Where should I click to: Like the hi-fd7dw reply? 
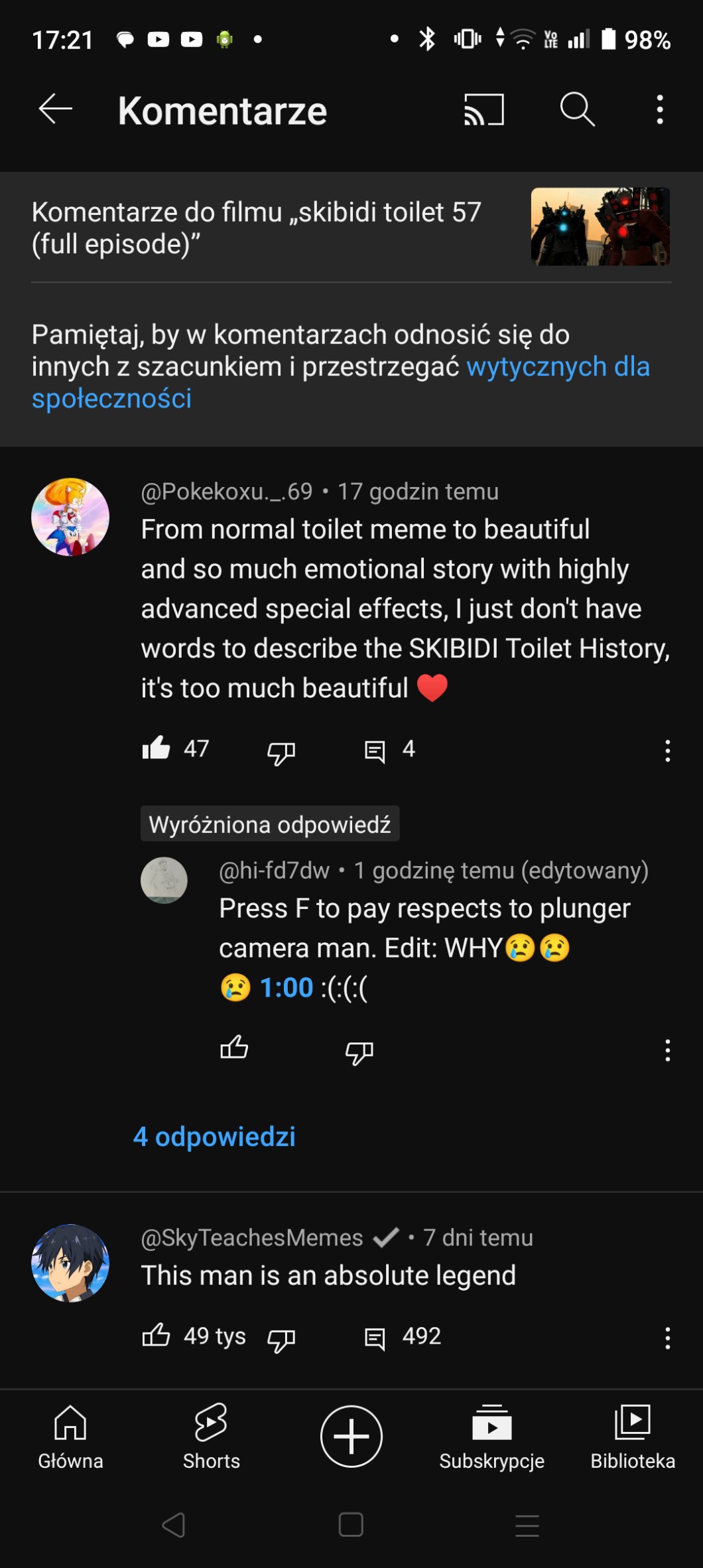(x=234, y=1049)
